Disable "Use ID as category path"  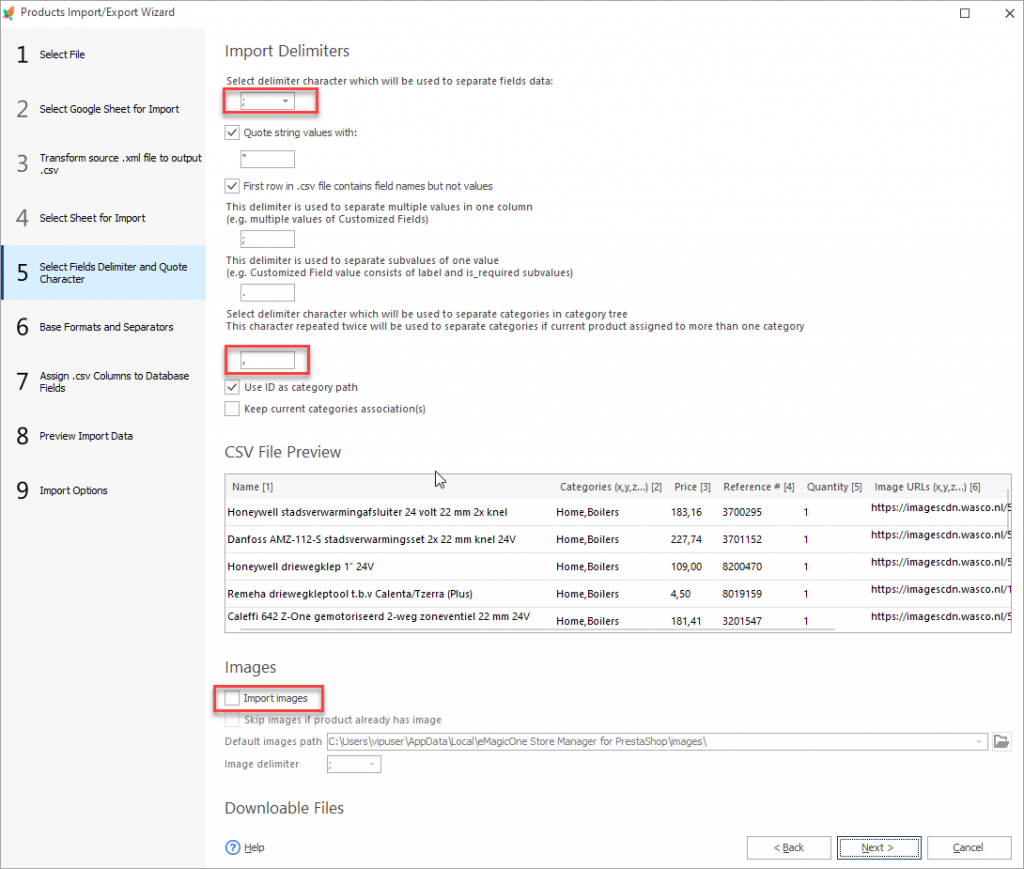click(231, 387)
